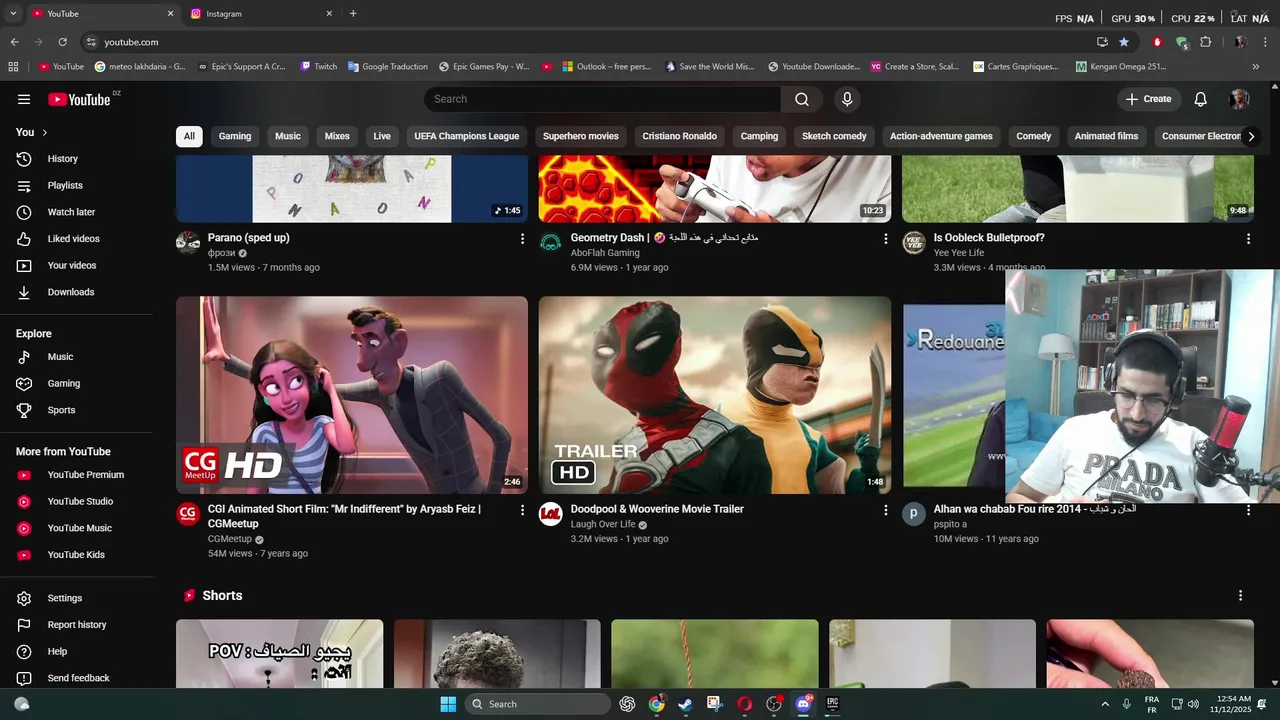This screenshot has width=1280, height=720.
Task: Select the Gaming category chip
Action: pos(235,136)
